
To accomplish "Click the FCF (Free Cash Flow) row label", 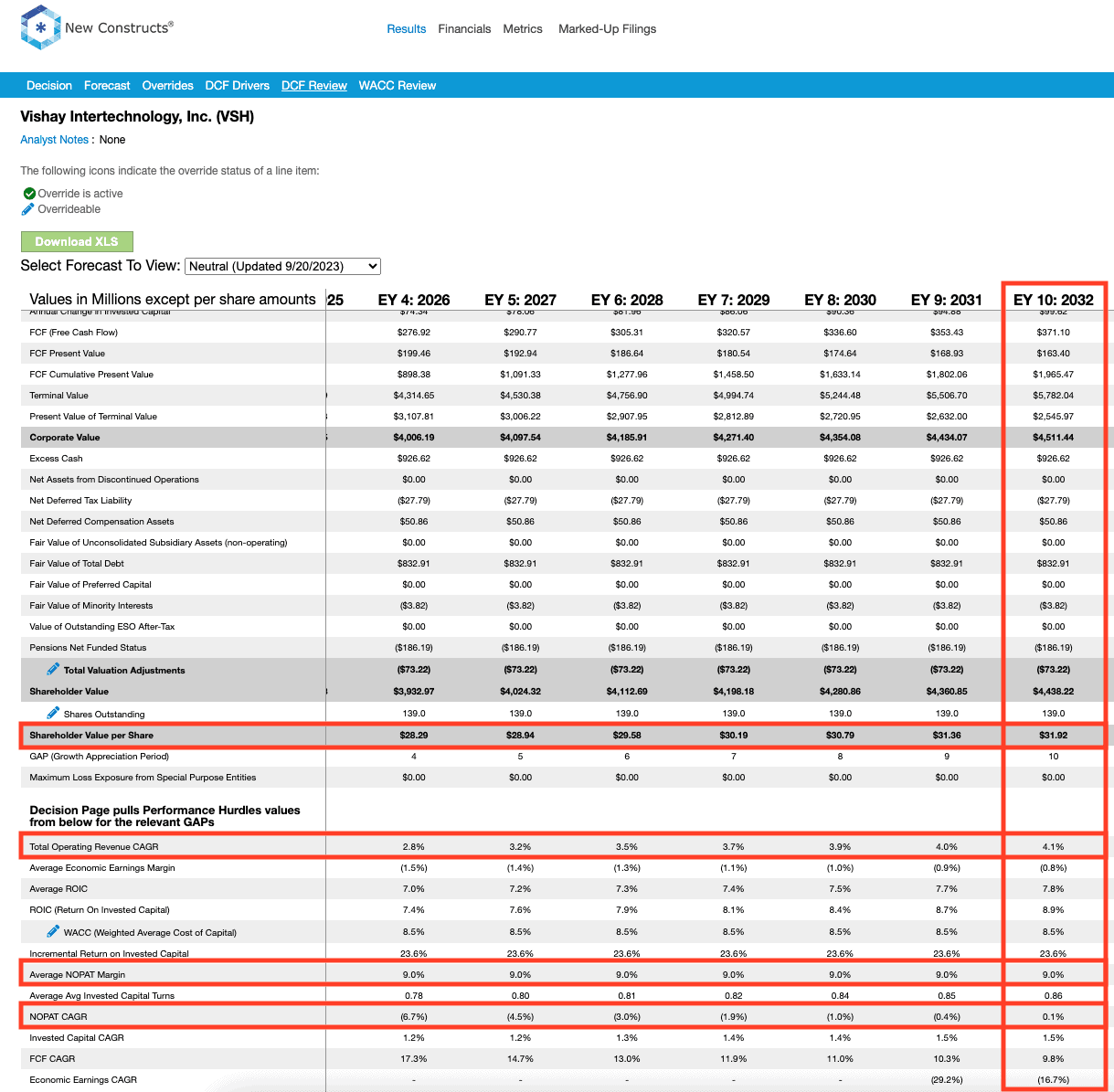I will [73, 333].
